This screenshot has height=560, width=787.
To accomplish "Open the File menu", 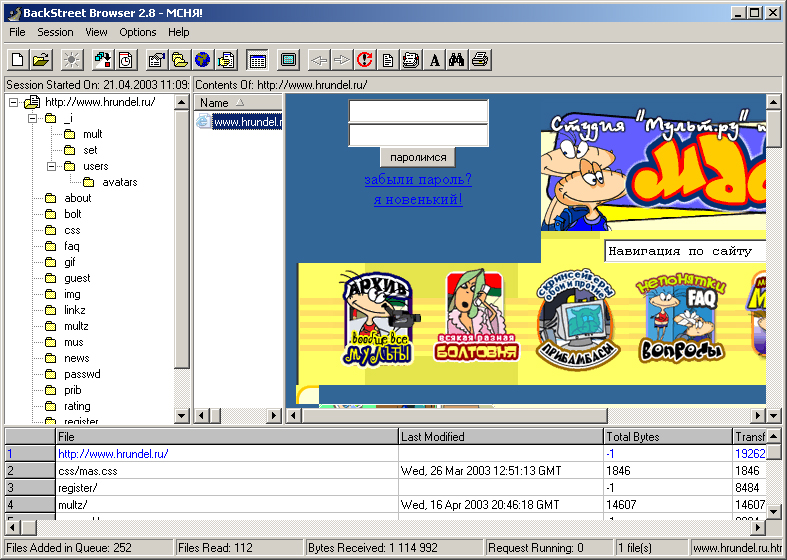I will click(17, 32).
